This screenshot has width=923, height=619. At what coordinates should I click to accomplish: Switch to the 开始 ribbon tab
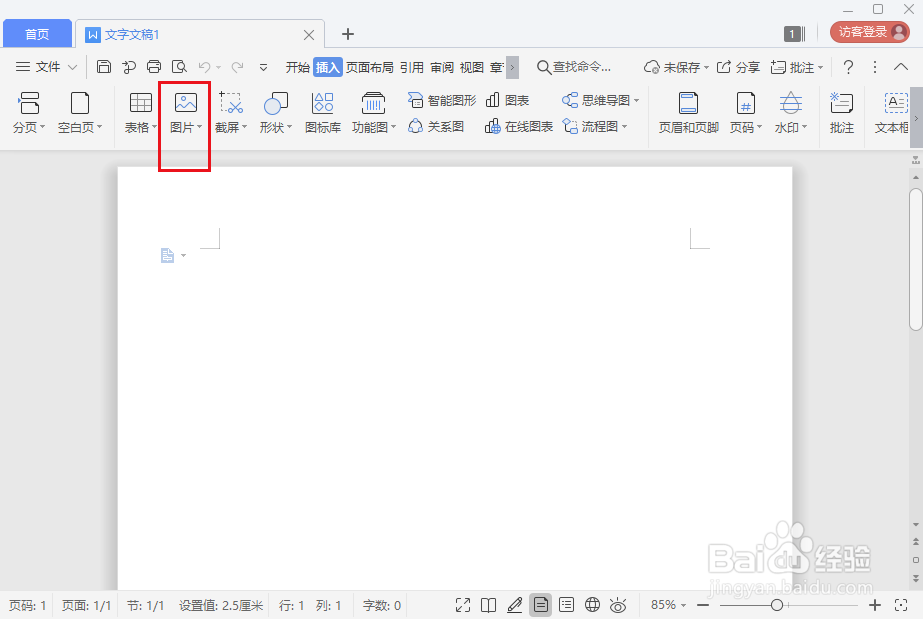(x=297, y=67)
